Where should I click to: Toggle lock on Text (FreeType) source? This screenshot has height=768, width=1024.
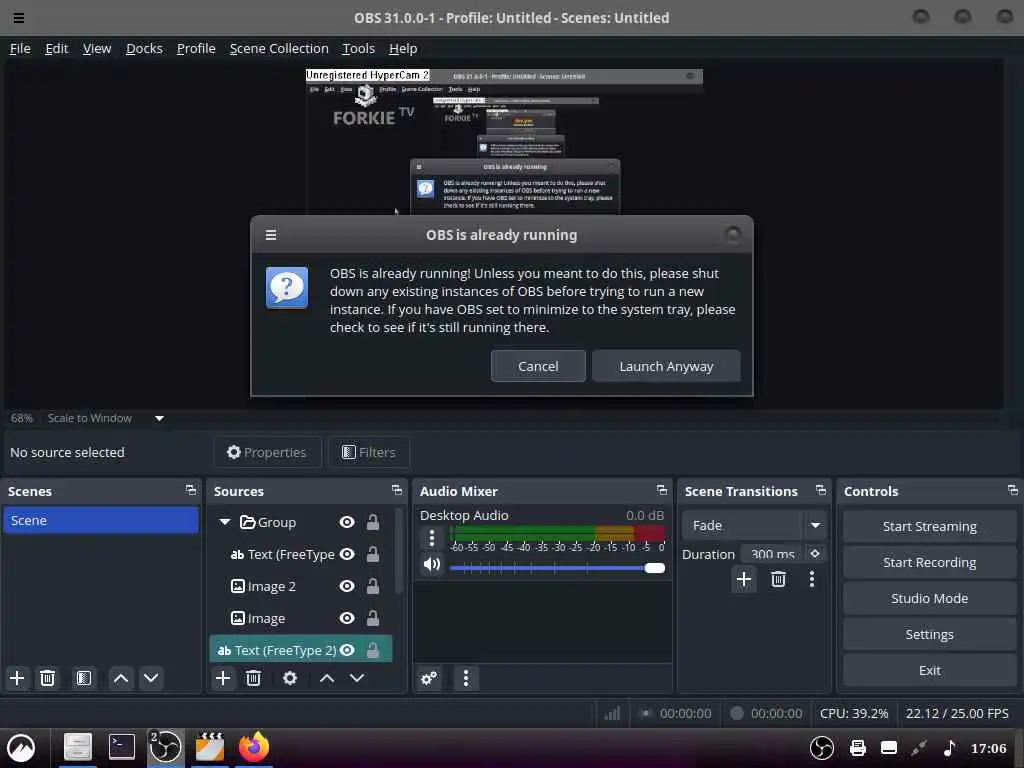373,554
